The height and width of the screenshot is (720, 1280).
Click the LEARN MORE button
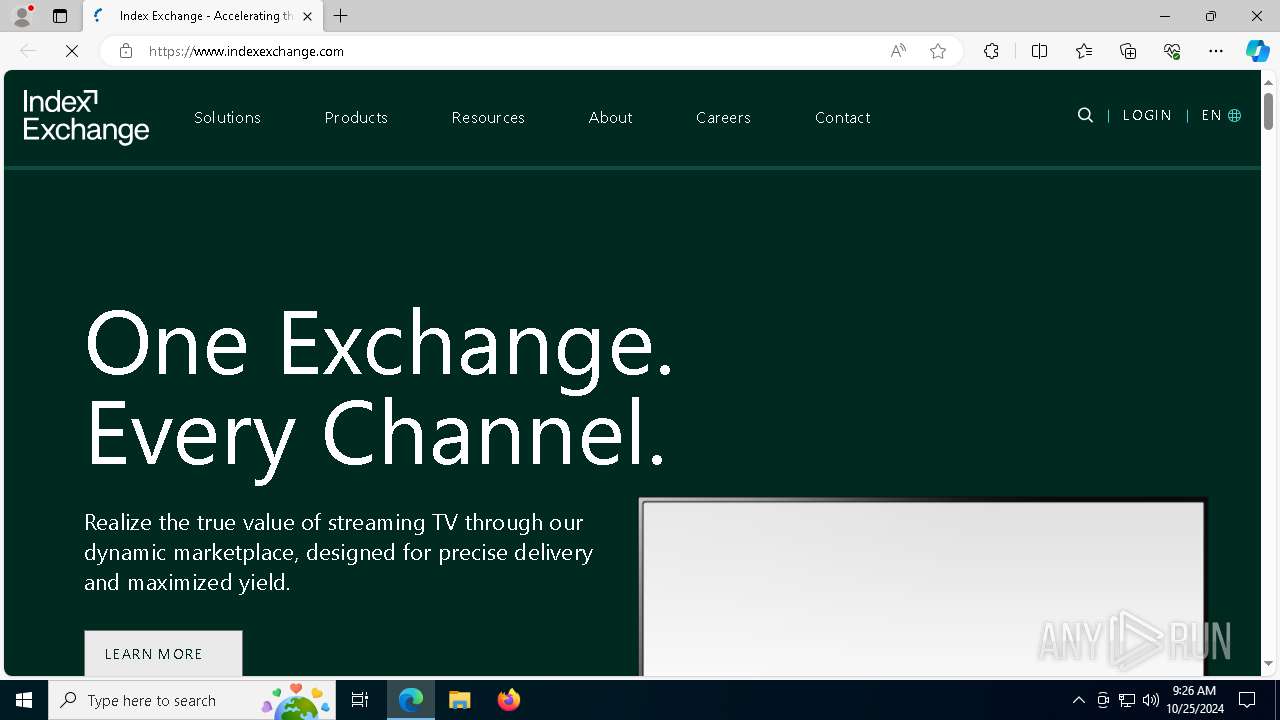pos(163,653)
